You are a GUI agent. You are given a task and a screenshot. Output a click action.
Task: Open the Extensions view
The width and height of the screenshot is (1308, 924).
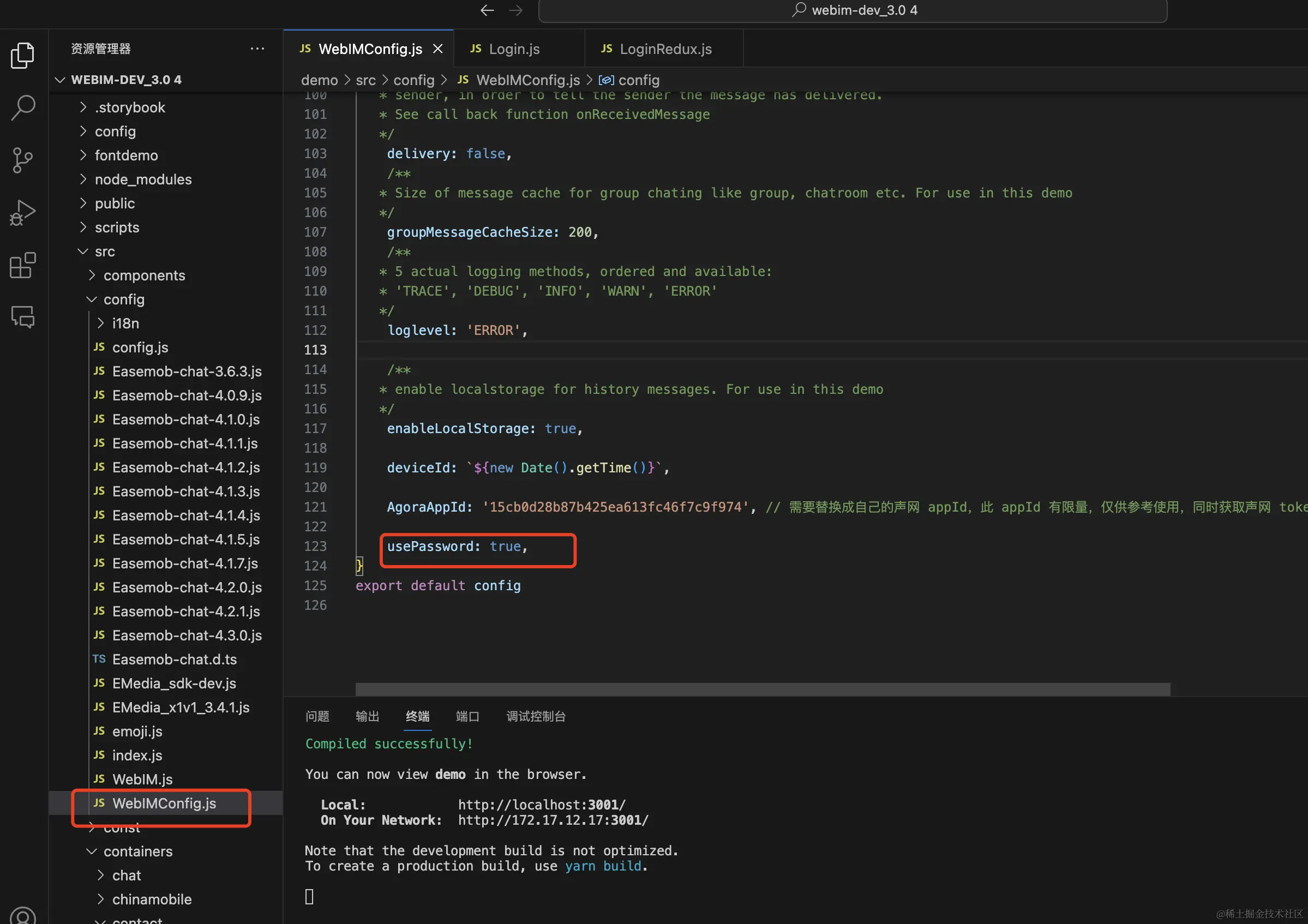coord(23,266)
